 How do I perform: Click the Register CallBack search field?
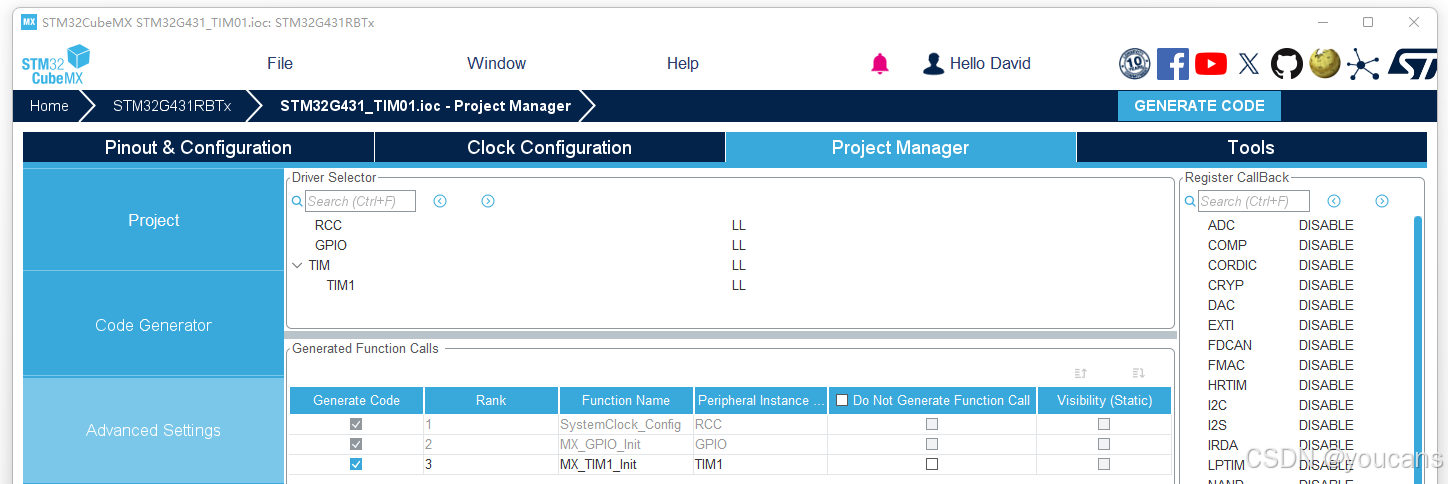tap(1253, 201)
